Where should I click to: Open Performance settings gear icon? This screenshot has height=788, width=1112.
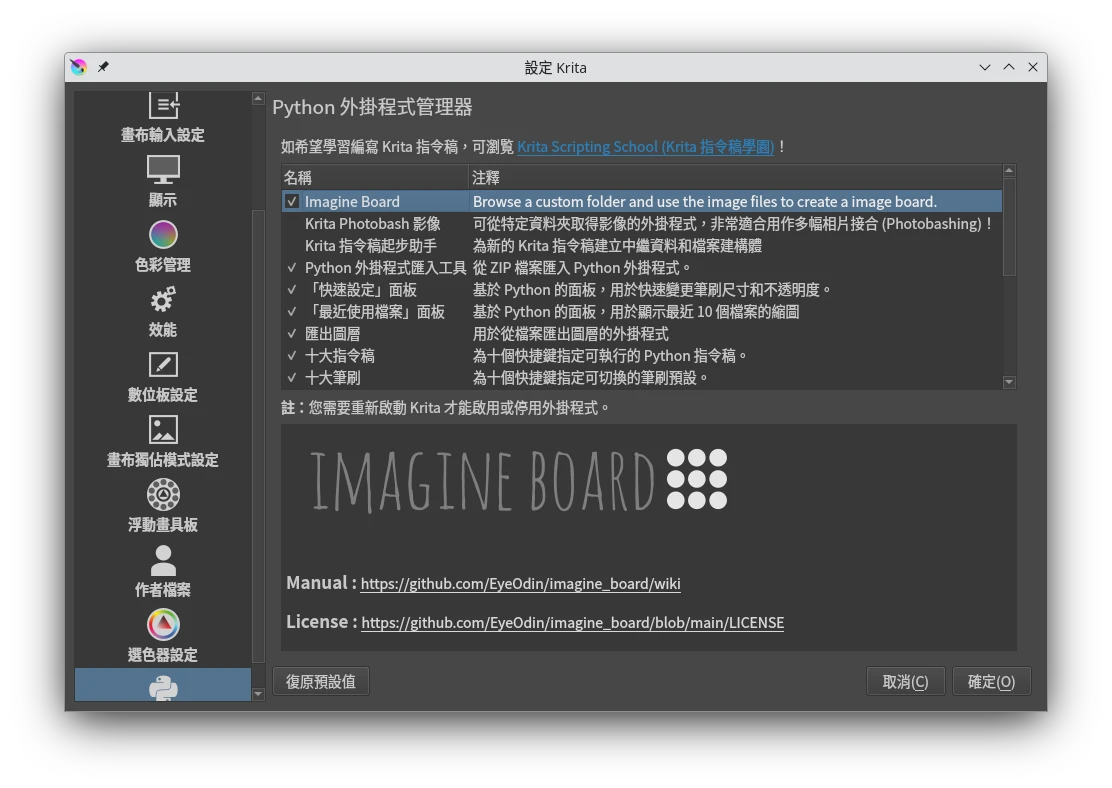tap(163, 300)
